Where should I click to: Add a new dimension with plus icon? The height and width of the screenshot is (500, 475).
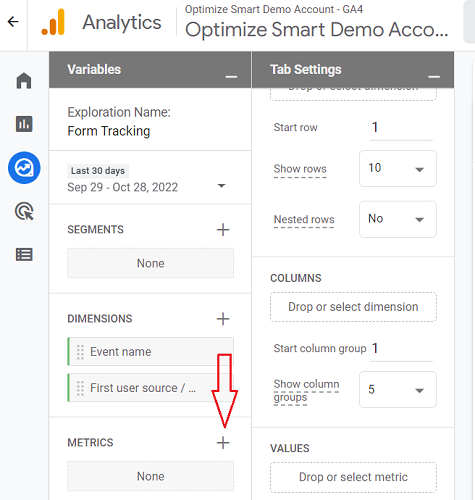pos(223,319)
